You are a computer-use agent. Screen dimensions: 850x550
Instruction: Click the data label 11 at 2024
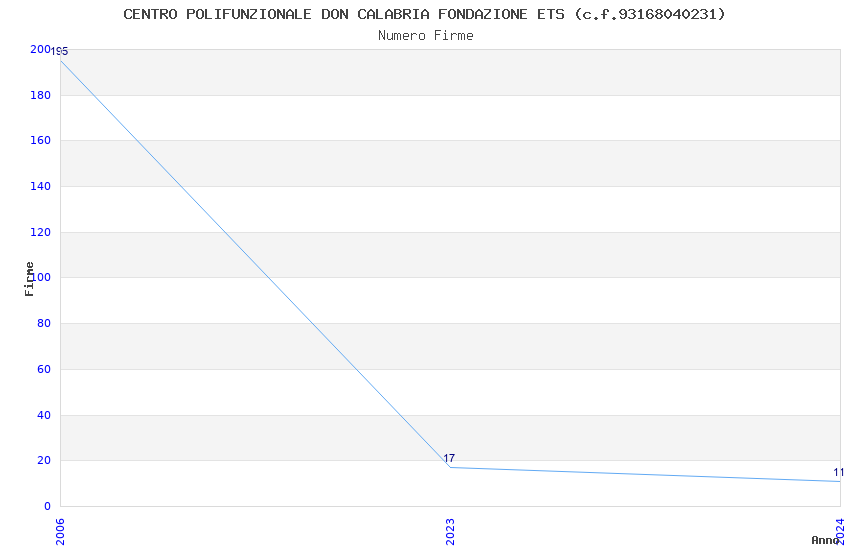click(x=839, y=473)
